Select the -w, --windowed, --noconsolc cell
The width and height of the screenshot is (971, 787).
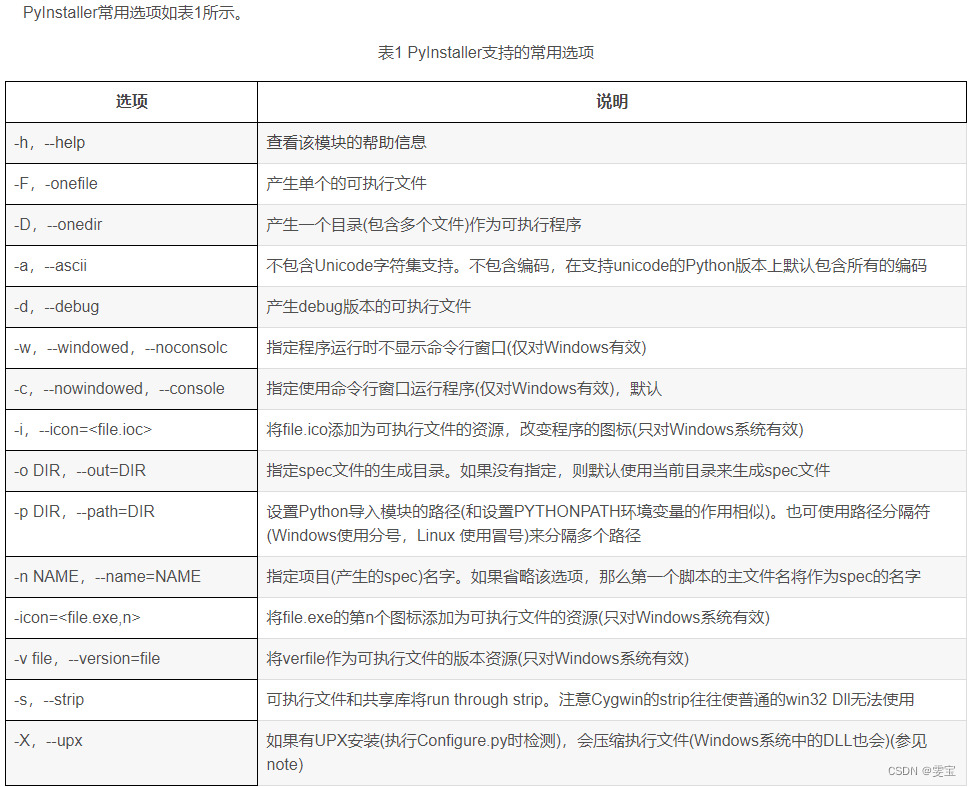point(131,347)
